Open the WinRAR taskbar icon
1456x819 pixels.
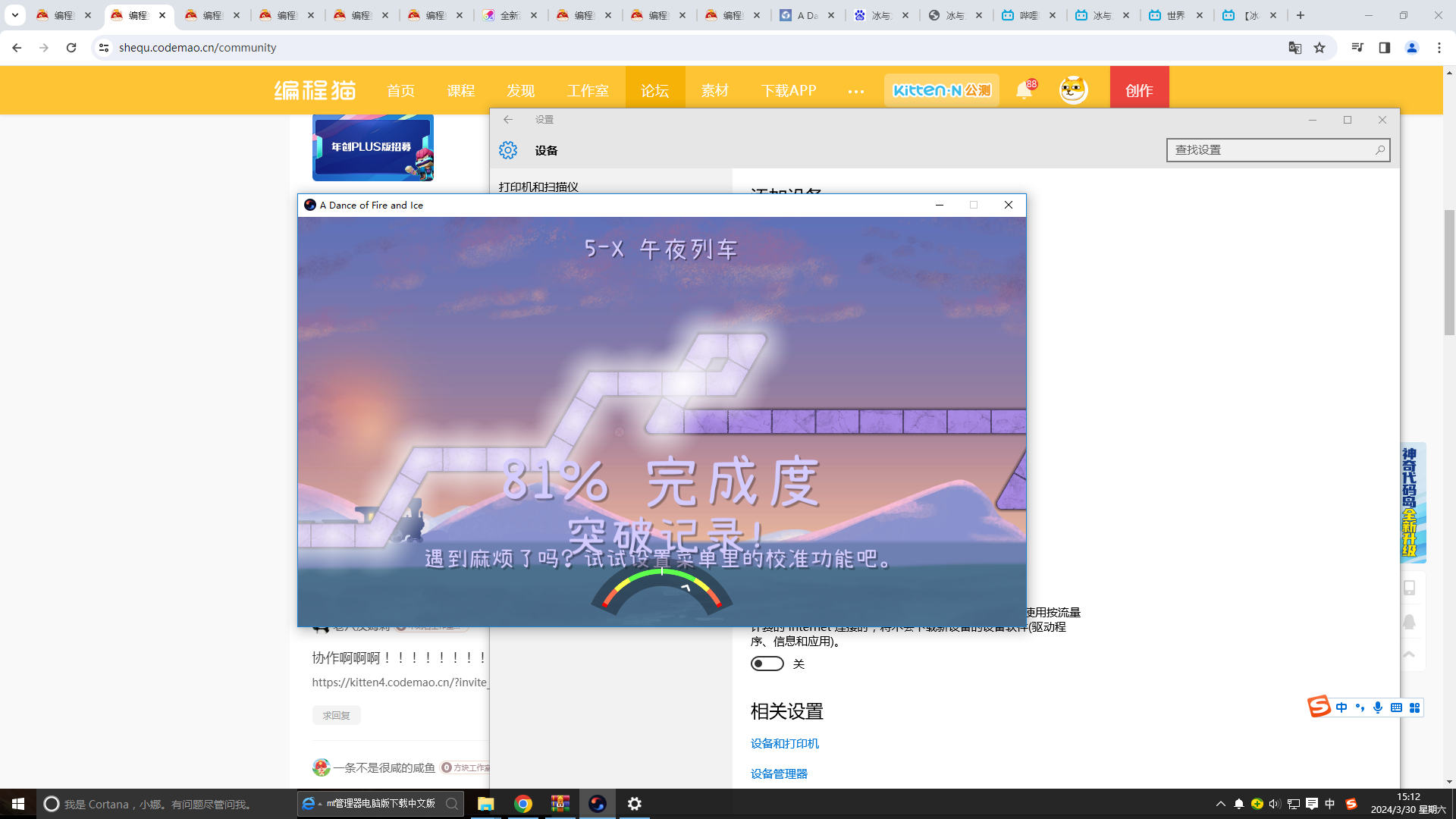pyautogui.click(x=560, y=804)
